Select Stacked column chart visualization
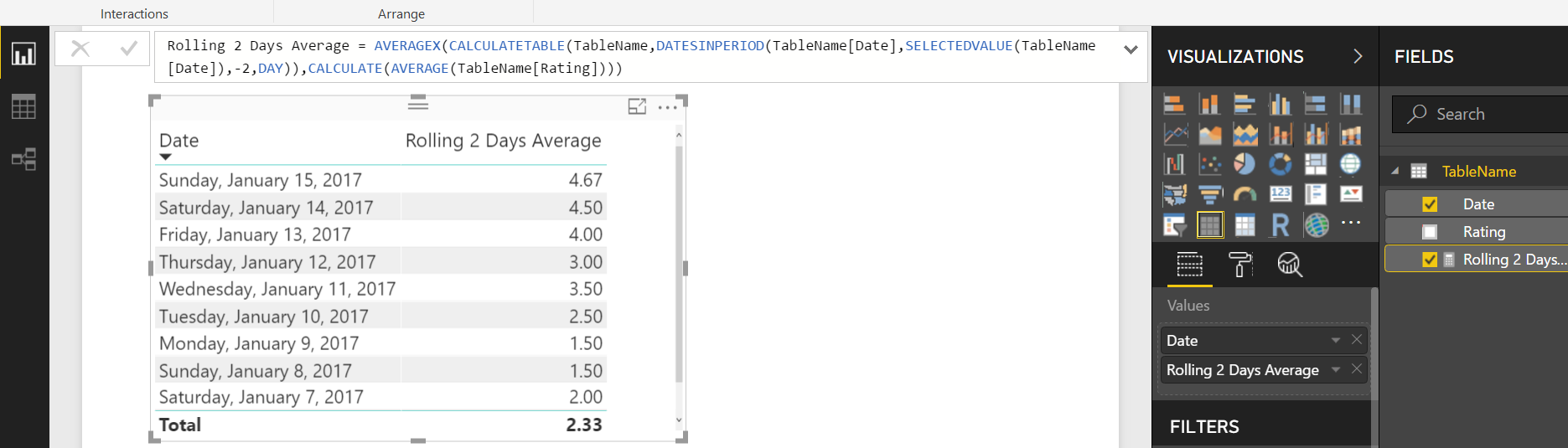Viewport: 1568px width, 448px height. pyautogui.click(x=1209, y=104)
